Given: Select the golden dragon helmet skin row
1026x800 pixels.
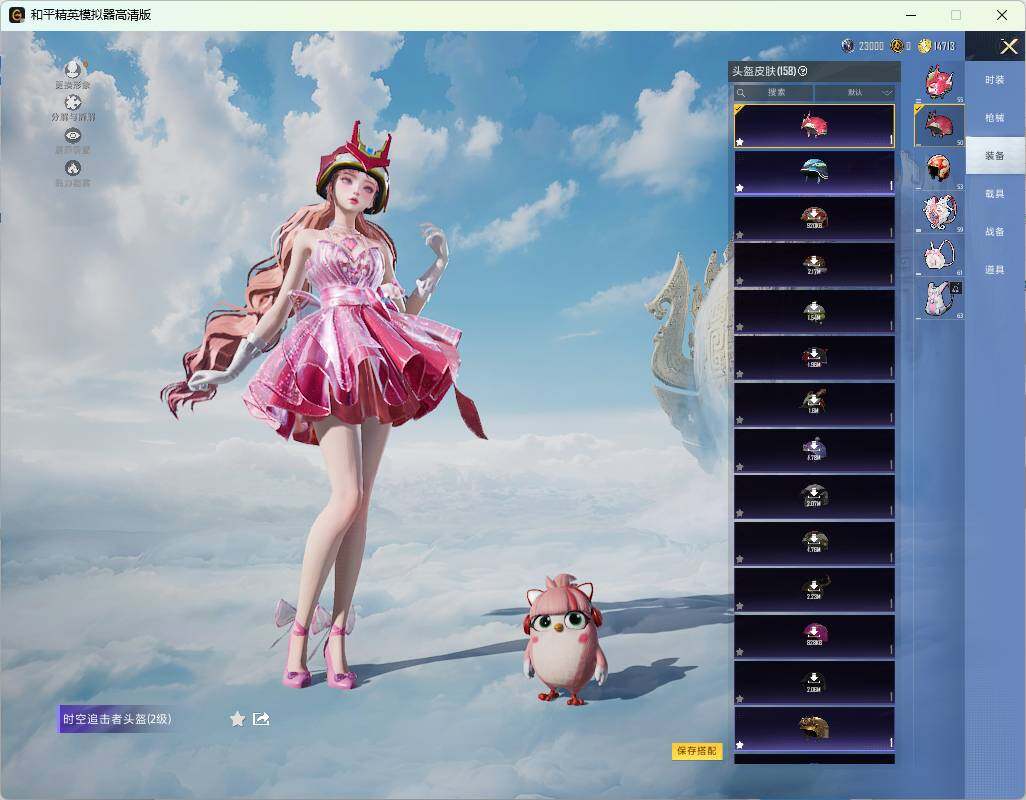Looking at the screenshot, I should 814,729.
